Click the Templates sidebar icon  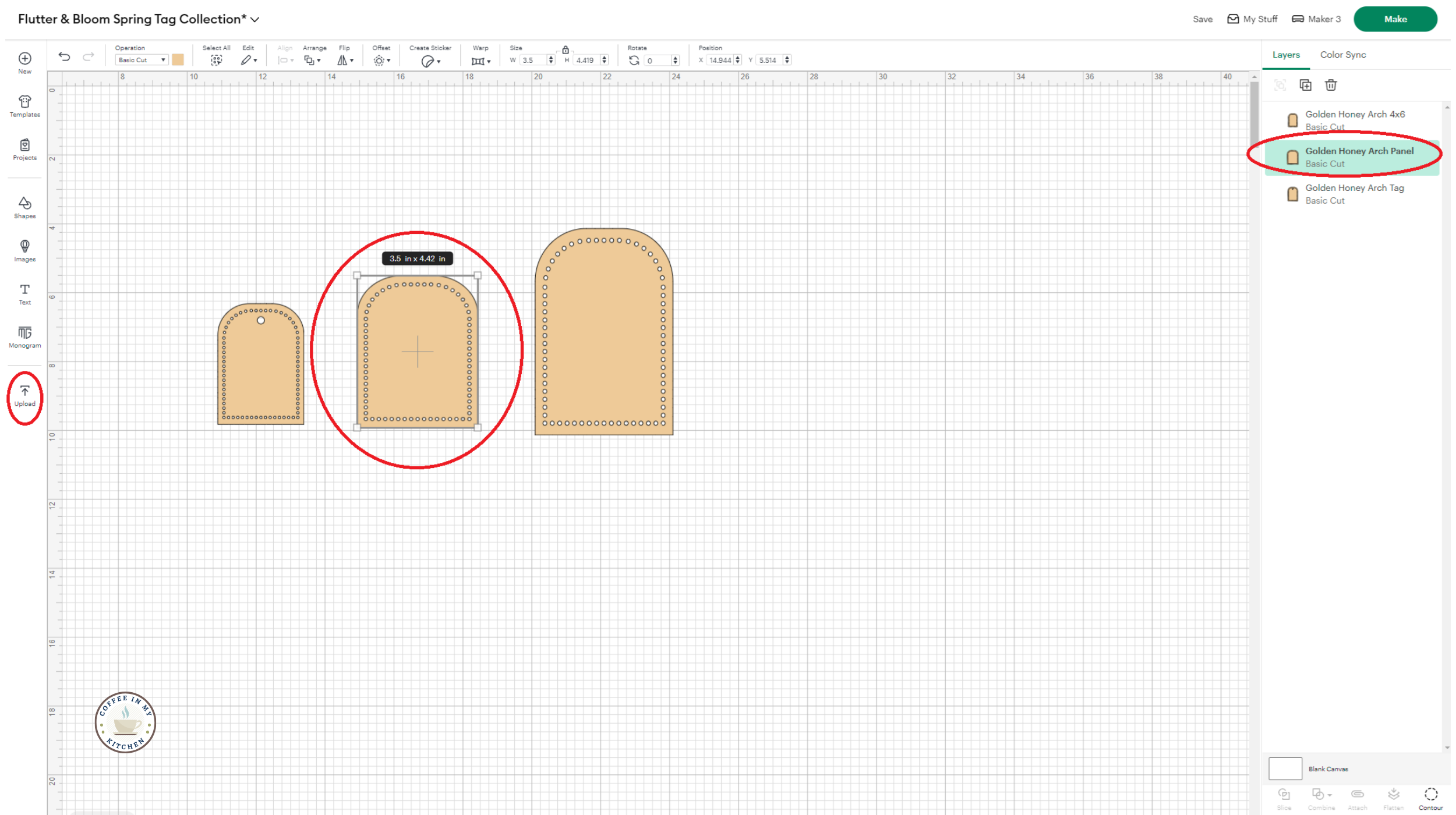pyautogui.click(x=24, y=106)
